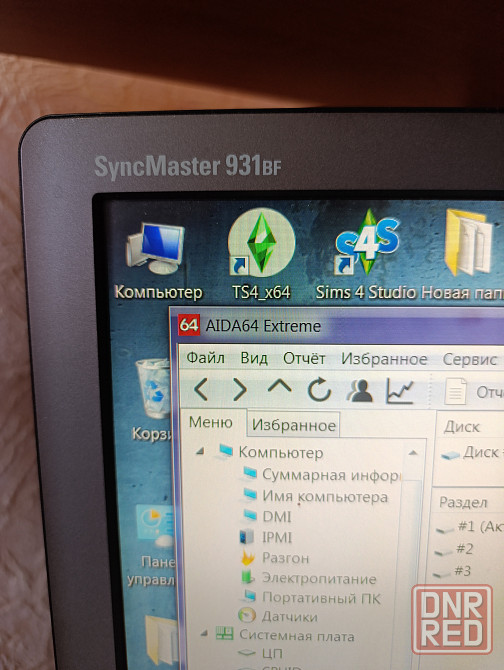
Task: Open the Избранное menu in the menu bar
Action: coord(384,359)
